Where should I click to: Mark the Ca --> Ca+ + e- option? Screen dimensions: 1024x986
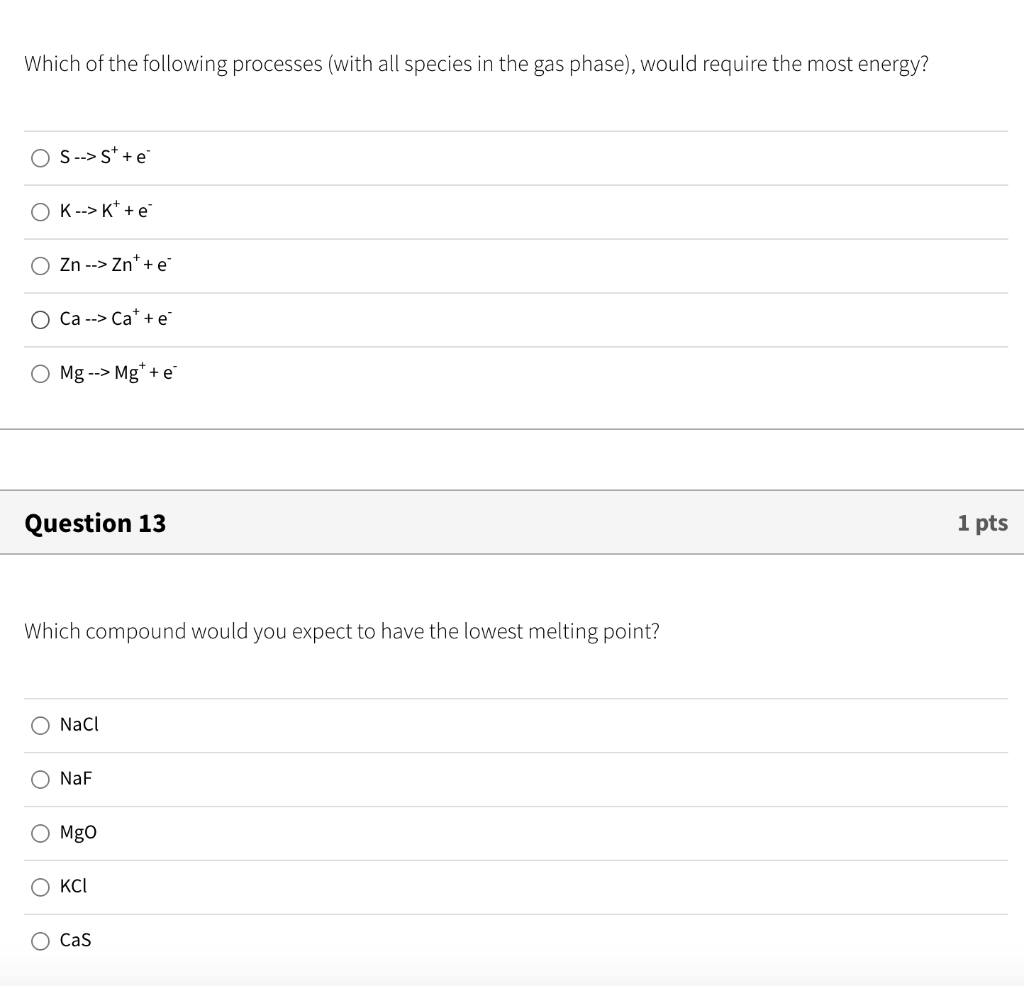pyautogui.click(x=40, y=319)
